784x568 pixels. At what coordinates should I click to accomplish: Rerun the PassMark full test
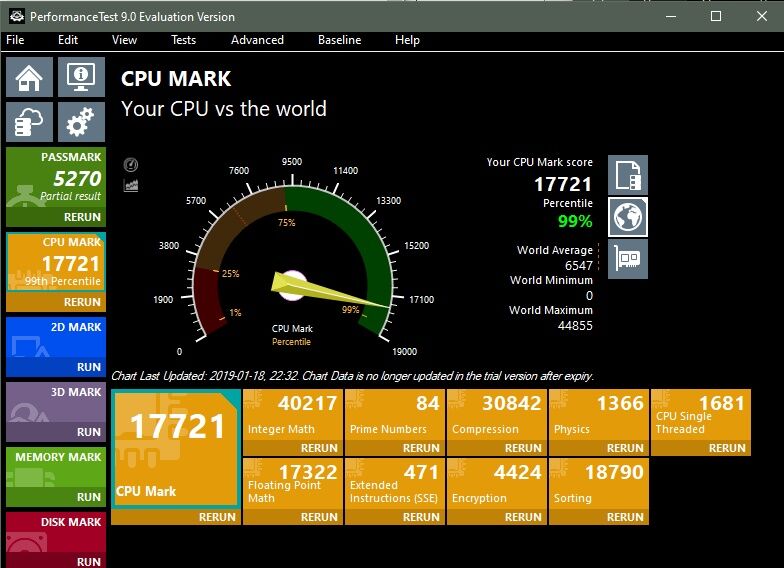coord(56,217)
